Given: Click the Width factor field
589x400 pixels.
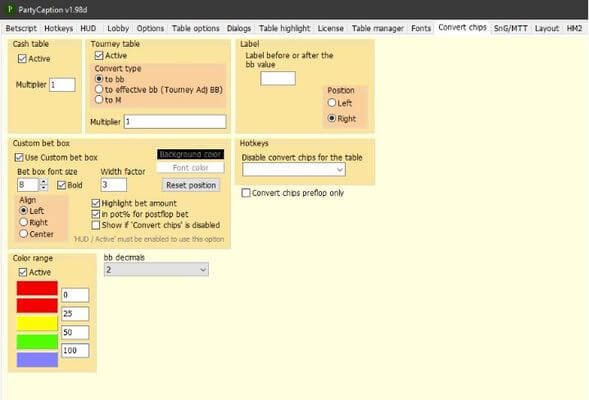Looking at the screenshot, I should point(114,185).
